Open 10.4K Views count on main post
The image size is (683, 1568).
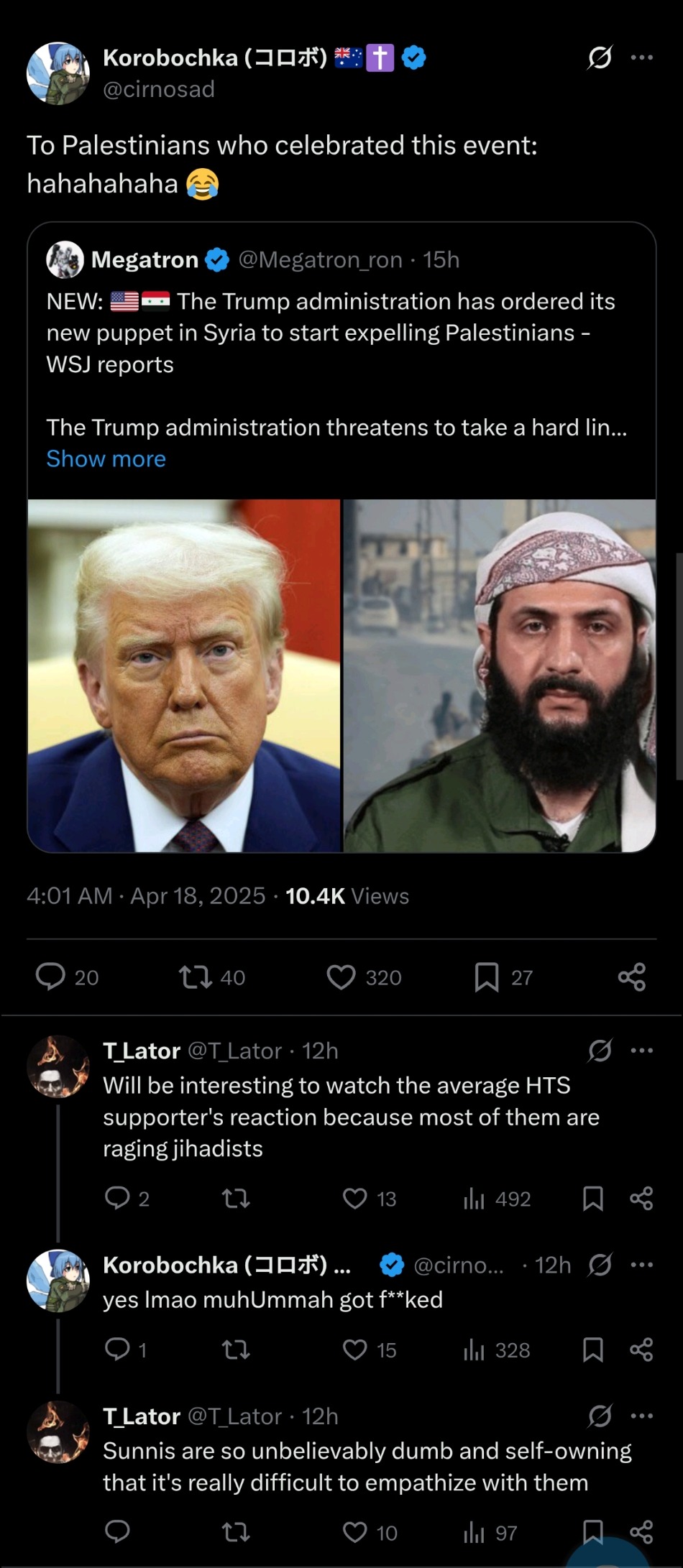point(347,896)
